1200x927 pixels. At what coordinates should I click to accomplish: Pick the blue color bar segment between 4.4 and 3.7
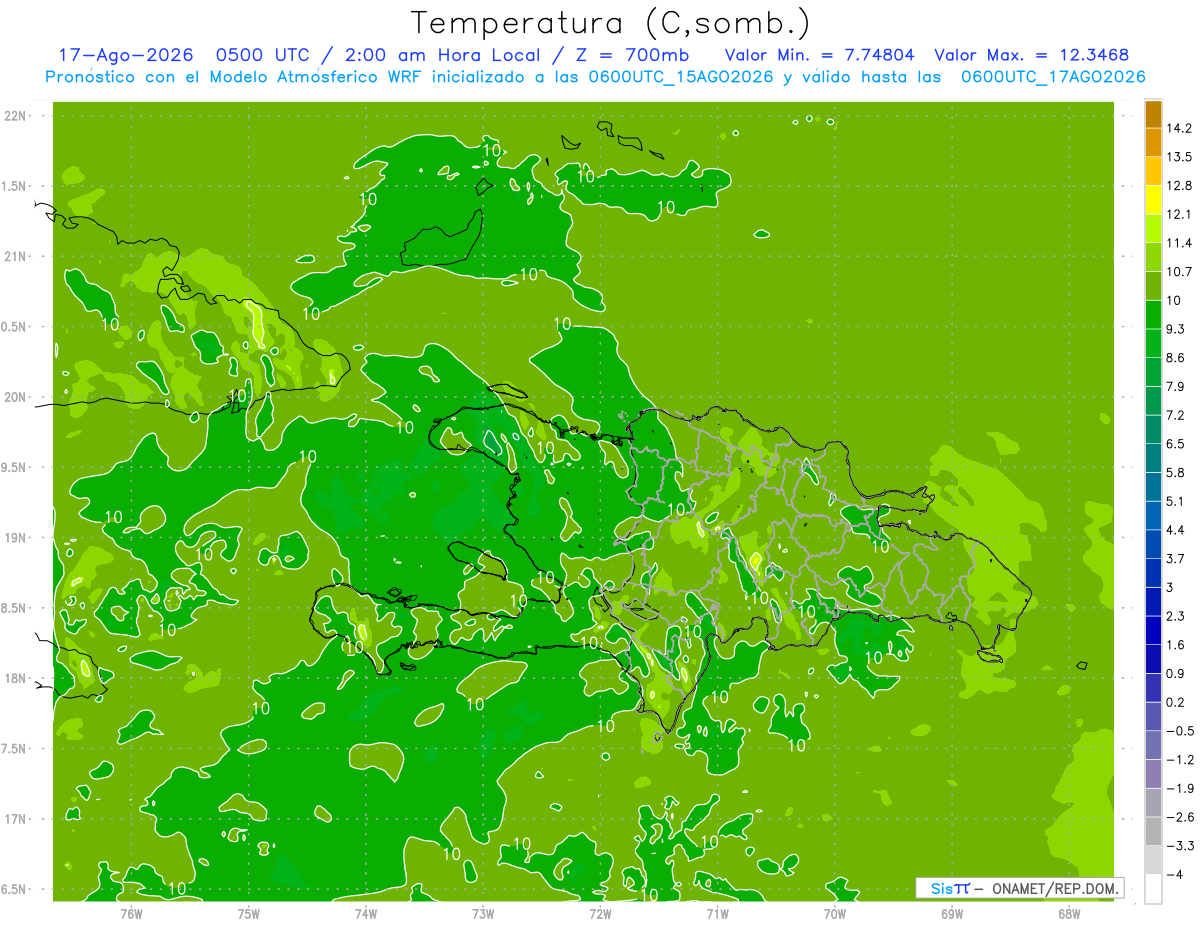1153,544
